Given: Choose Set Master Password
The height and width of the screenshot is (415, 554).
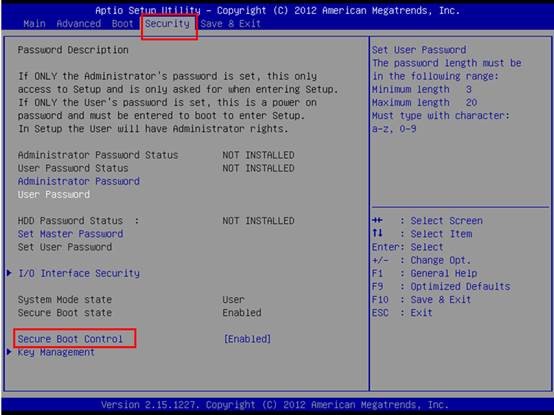Looking at the screenshot, I should pos(70,234).
